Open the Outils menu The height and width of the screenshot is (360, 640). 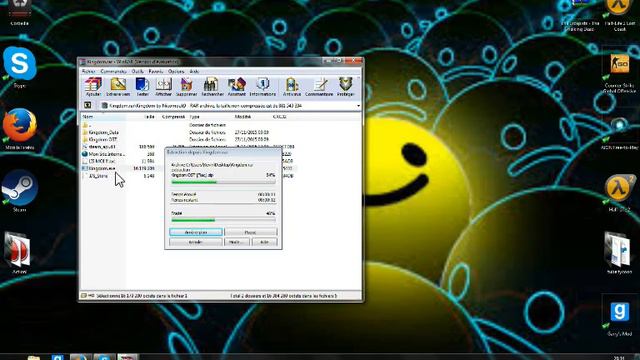point(137,71)
